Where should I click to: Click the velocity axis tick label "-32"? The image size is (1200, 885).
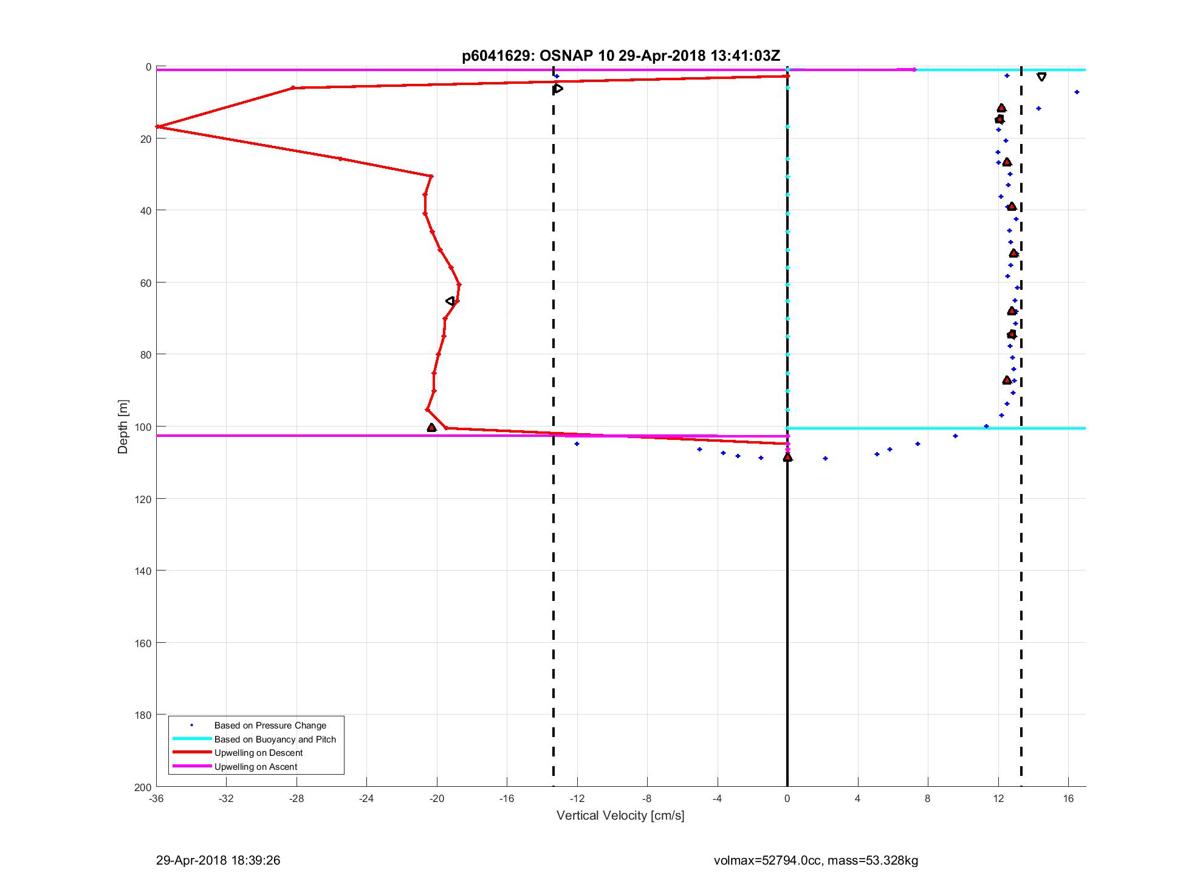pos(226,800)
